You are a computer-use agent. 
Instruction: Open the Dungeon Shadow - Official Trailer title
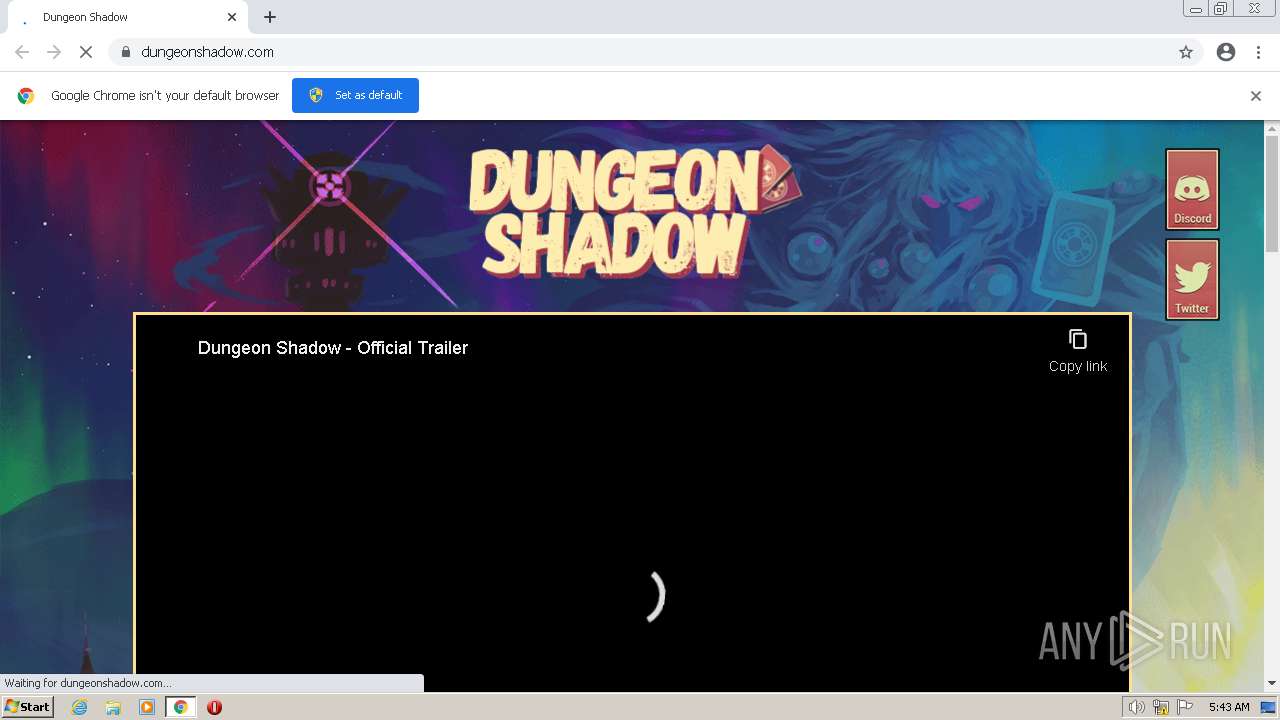(x=333, y=348)
